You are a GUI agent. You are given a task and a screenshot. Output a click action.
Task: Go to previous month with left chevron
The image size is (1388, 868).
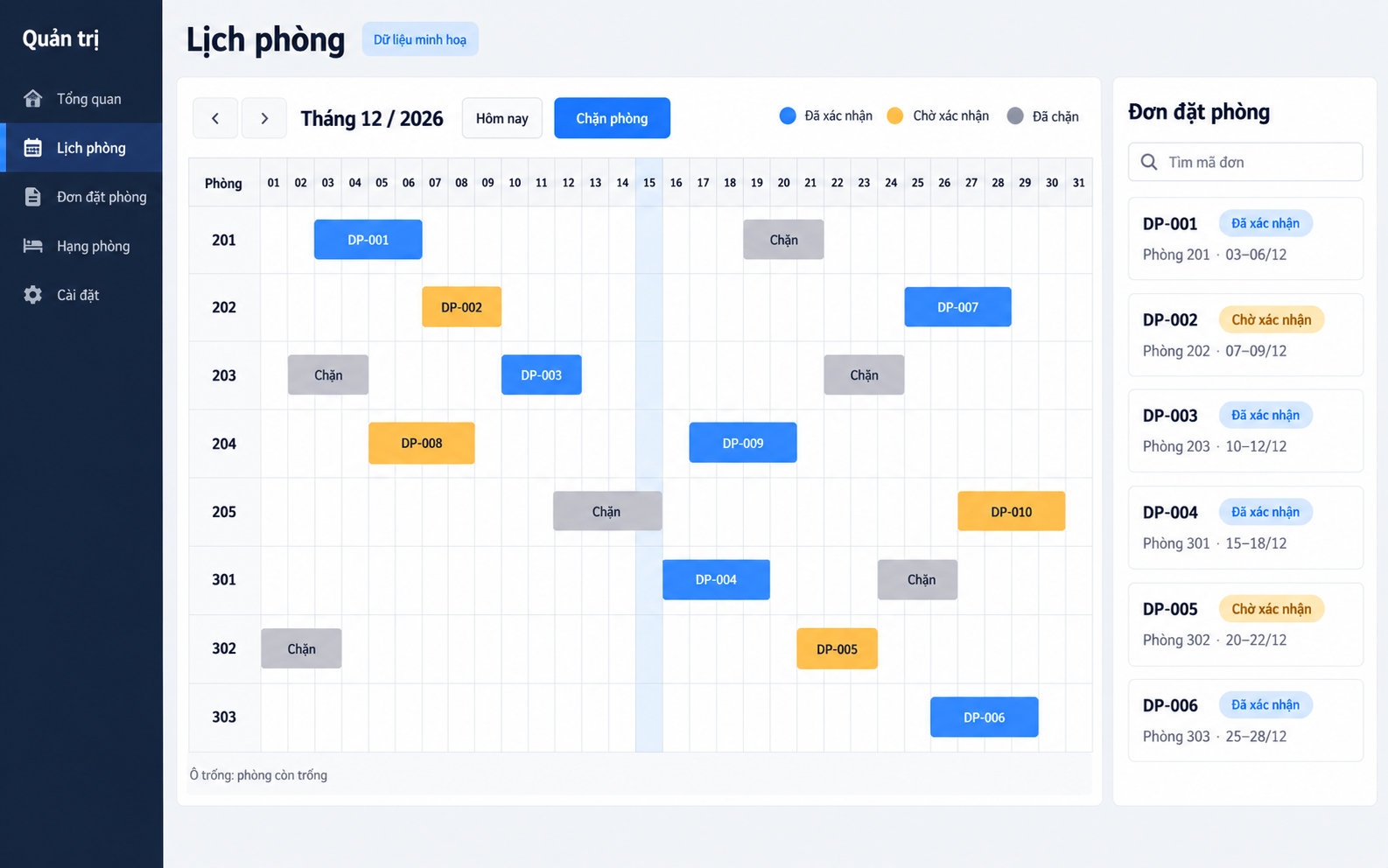point(215,118)
